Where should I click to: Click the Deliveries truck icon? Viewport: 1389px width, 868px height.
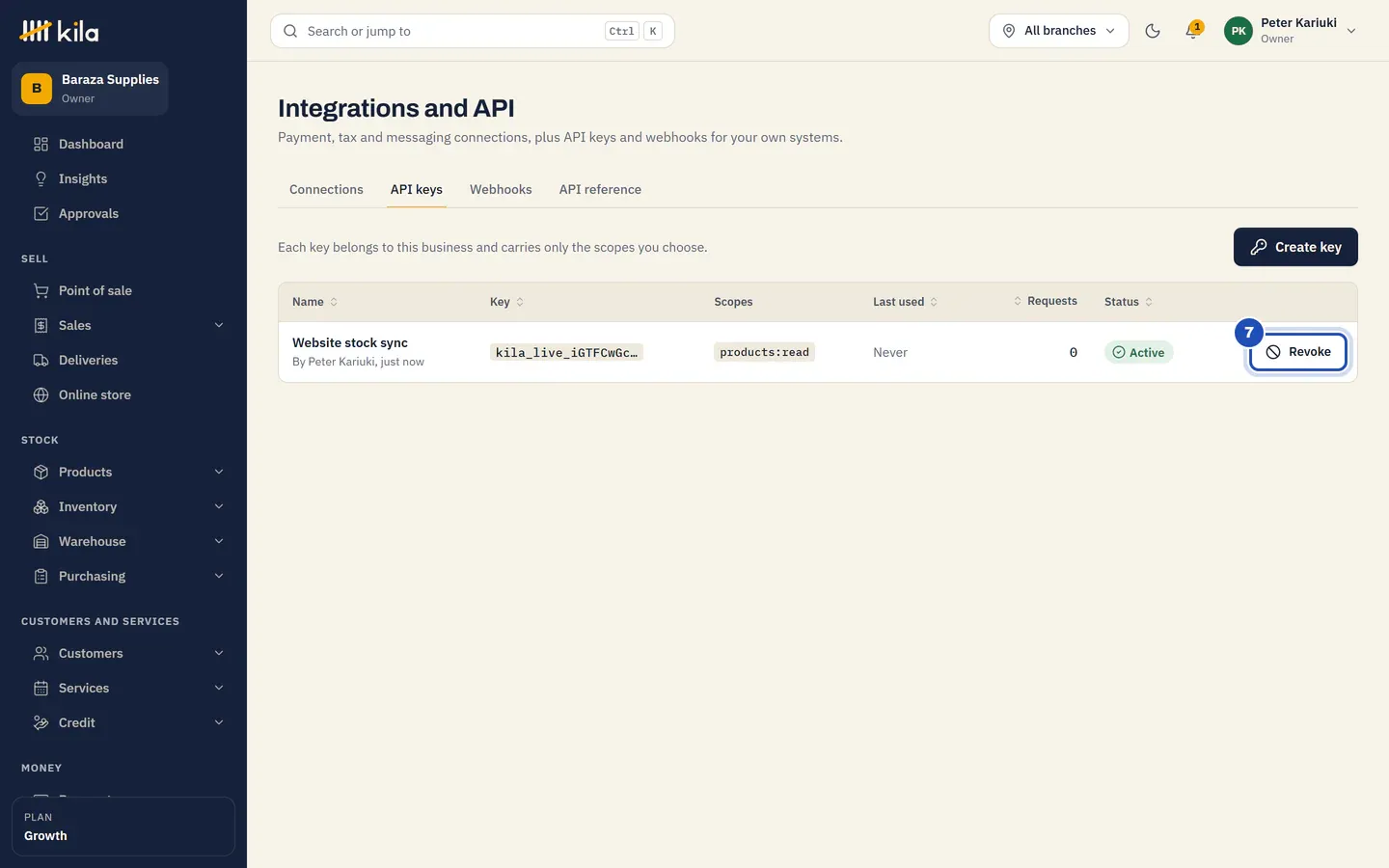point(41,360)
